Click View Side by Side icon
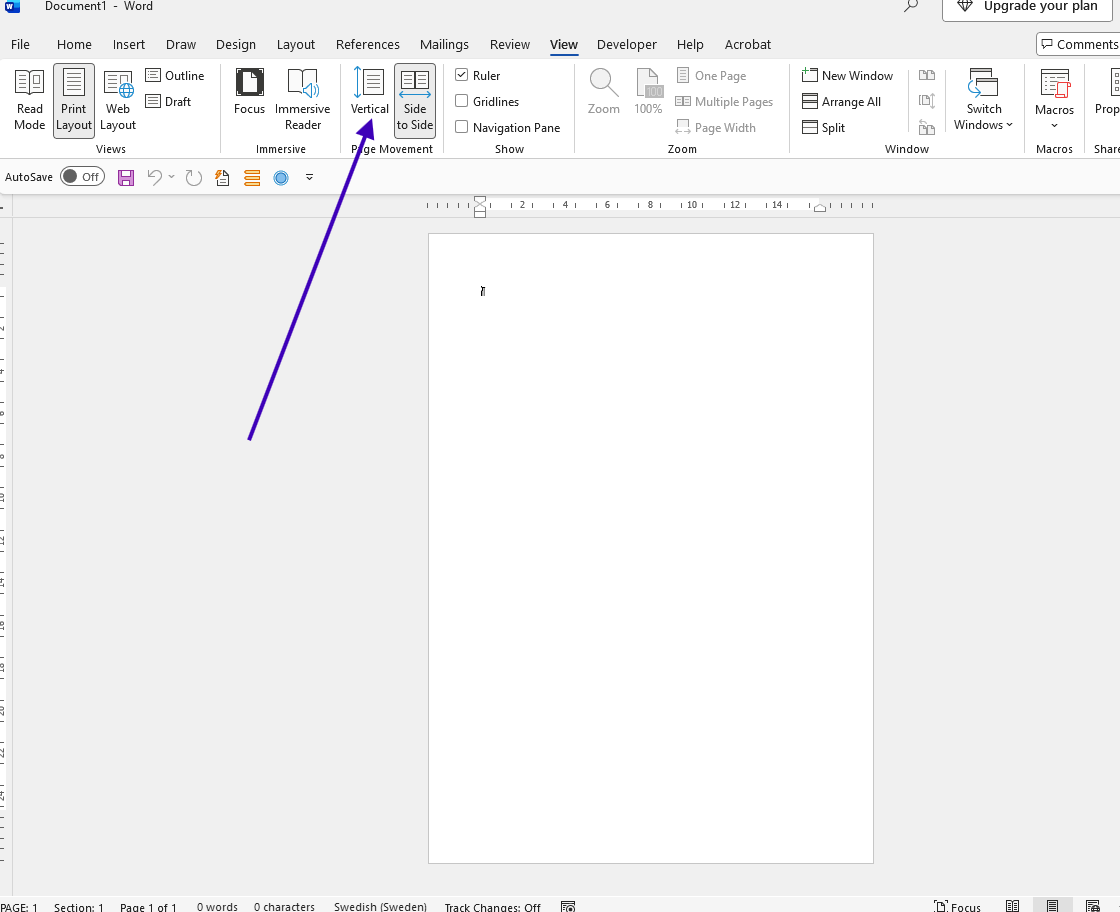 [x=926, y=75]
